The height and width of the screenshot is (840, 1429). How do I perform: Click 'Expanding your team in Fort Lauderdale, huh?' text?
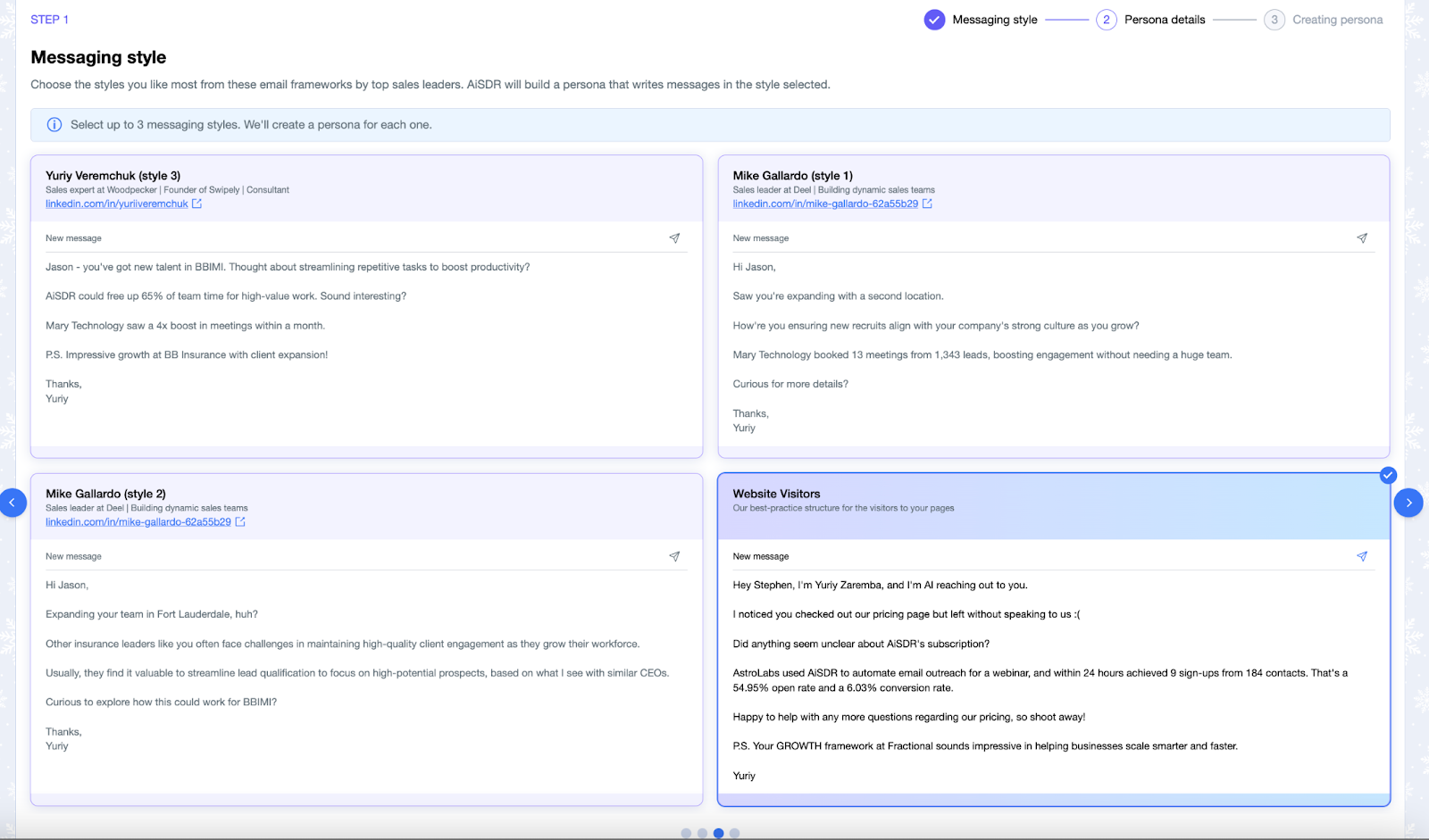[152, 614]
